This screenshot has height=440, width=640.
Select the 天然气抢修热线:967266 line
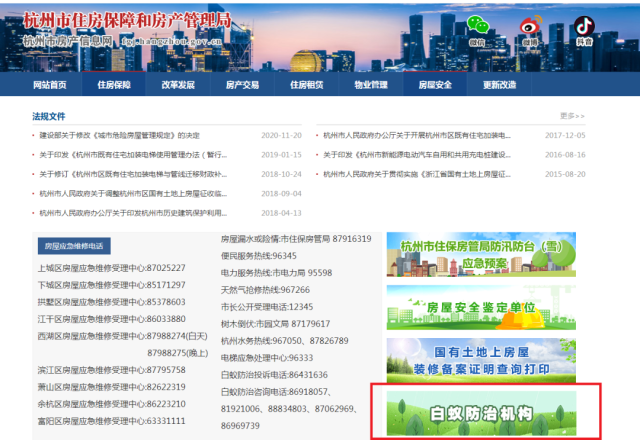(x=265, y=290)
